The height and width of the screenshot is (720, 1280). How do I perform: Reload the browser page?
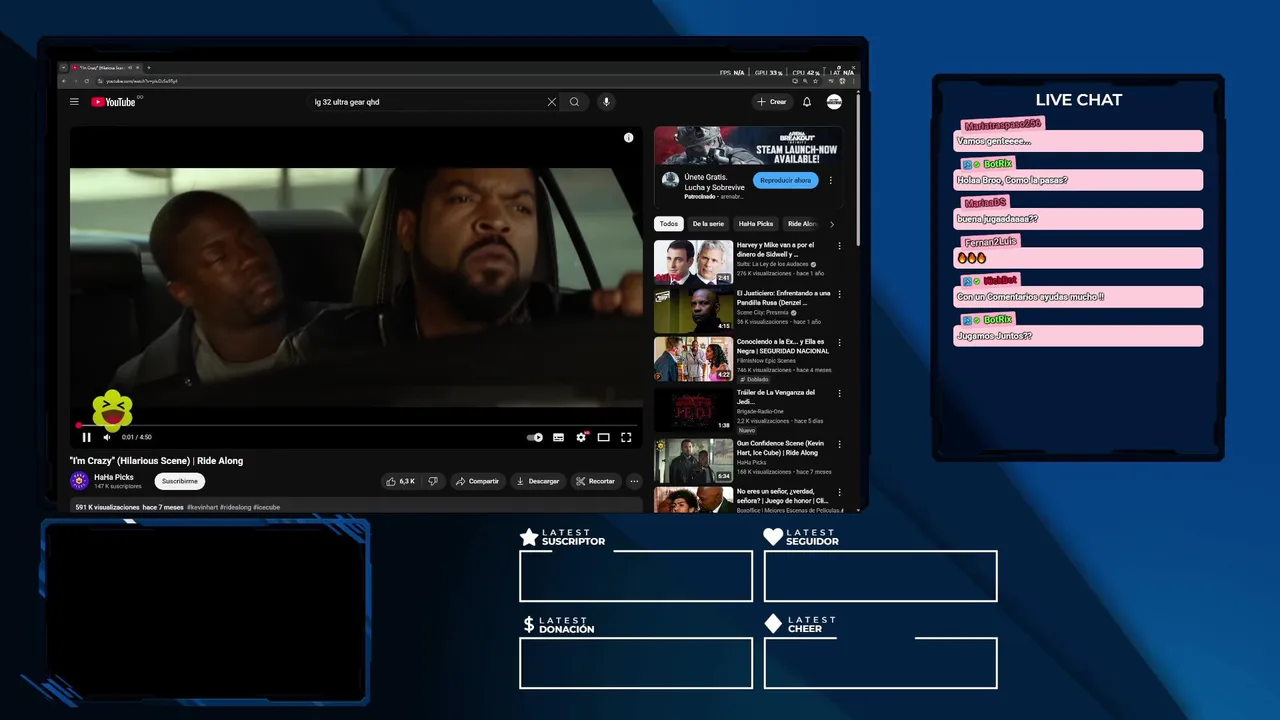point(85,81)
